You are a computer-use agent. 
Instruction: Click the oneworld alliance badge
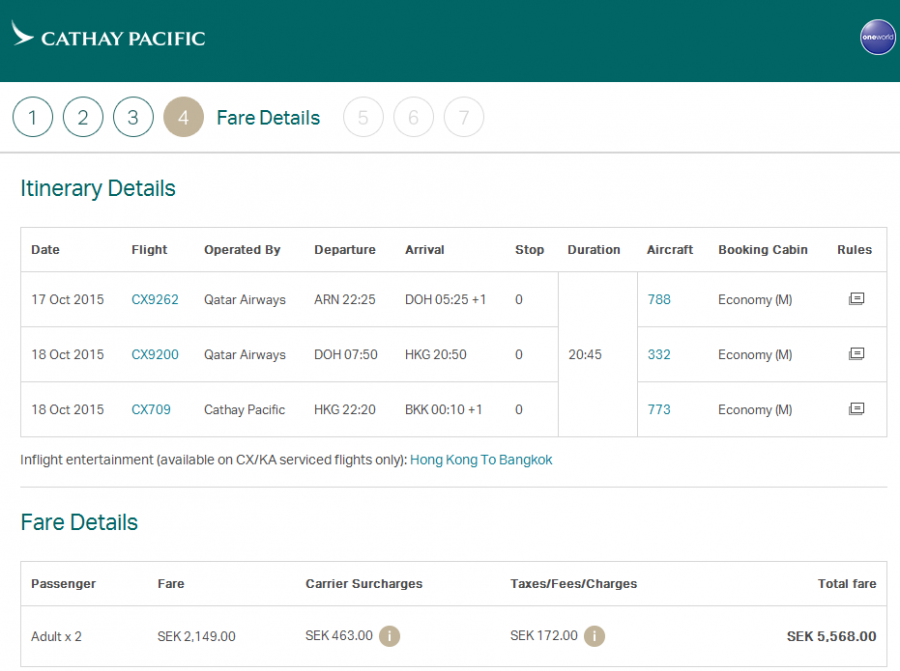(877, 37)
